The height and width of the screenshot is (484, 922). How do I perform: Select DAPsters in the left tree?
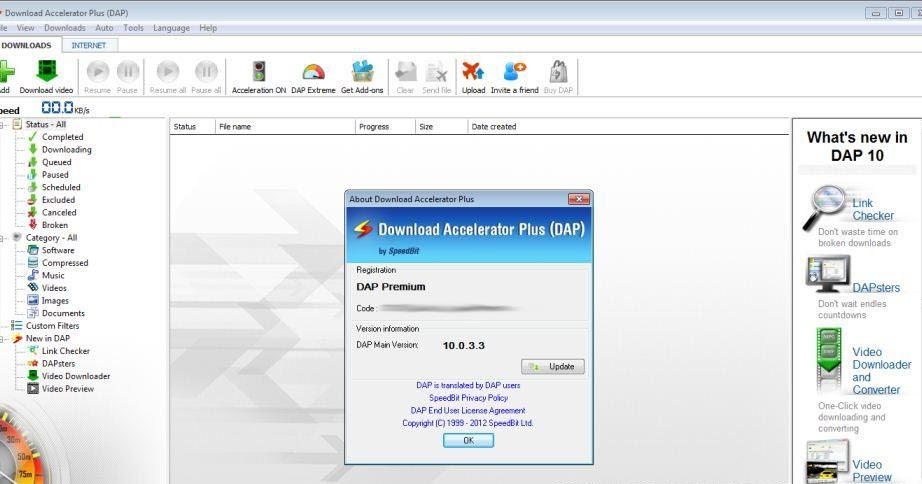[58, 363]
